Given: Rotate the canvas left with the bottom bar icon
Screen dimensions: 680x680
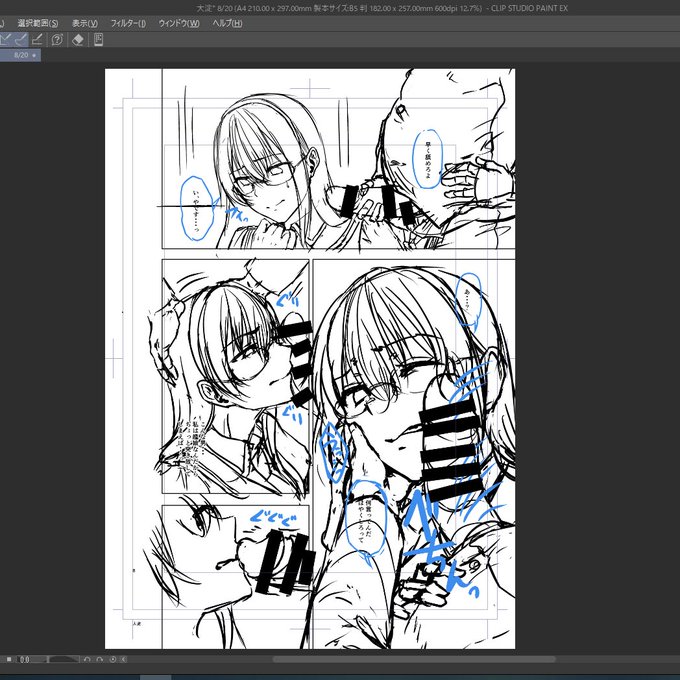Looking at the screenshot, I should click(x=87, y=660).
